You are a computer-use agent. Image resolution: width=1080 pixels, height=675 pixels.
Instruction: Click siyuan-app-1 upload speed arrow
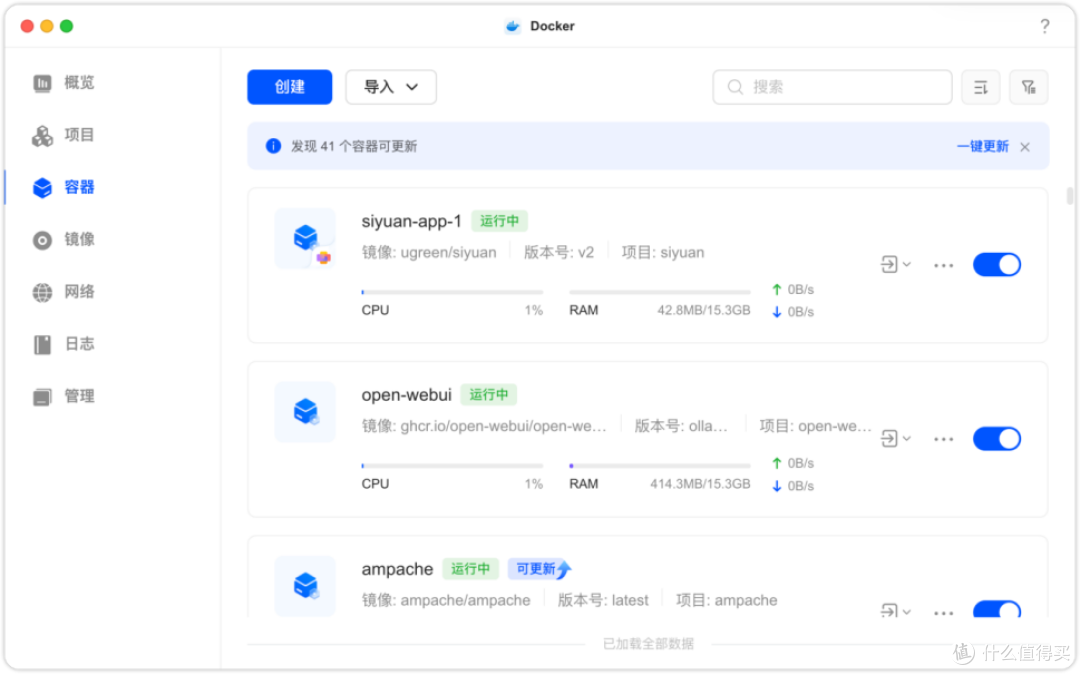[776, 289]
